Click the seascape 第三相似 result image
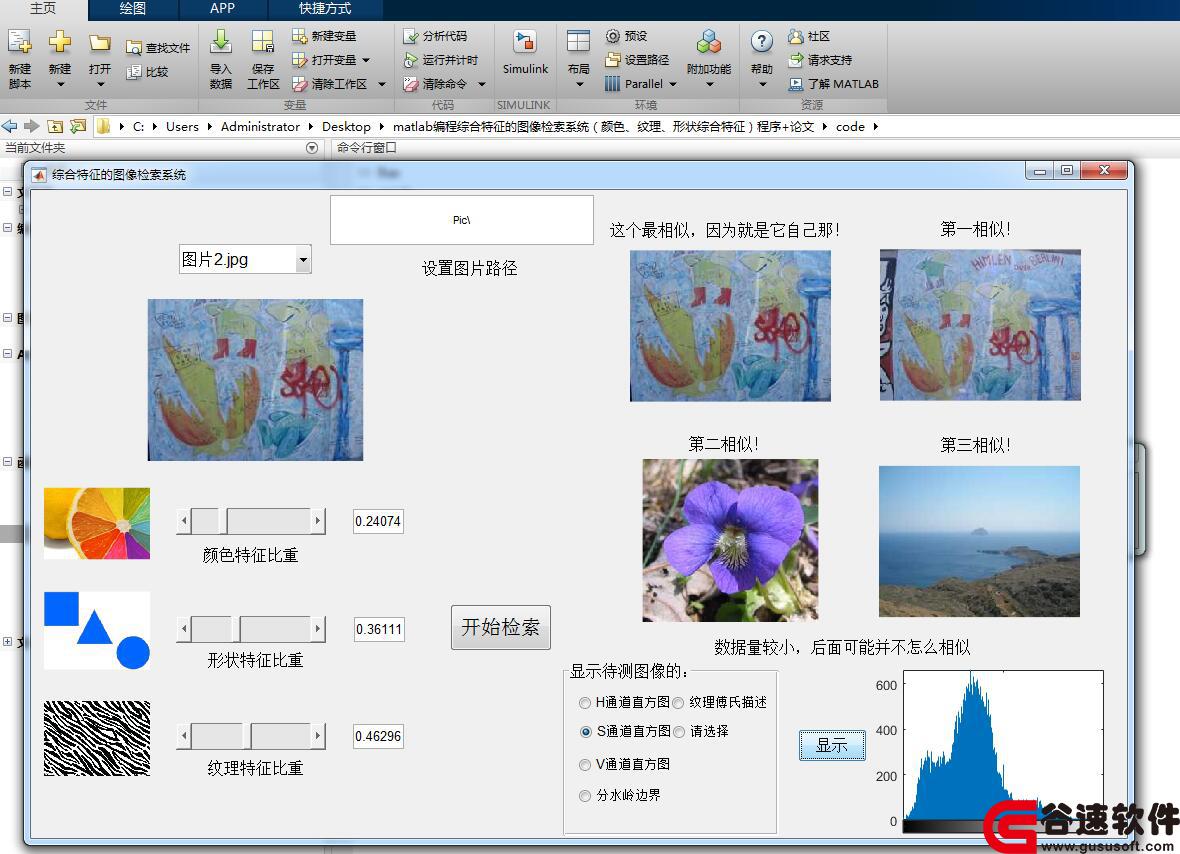Image resolution: width=1180 pixels, height=854 pixels. [979, 541]
